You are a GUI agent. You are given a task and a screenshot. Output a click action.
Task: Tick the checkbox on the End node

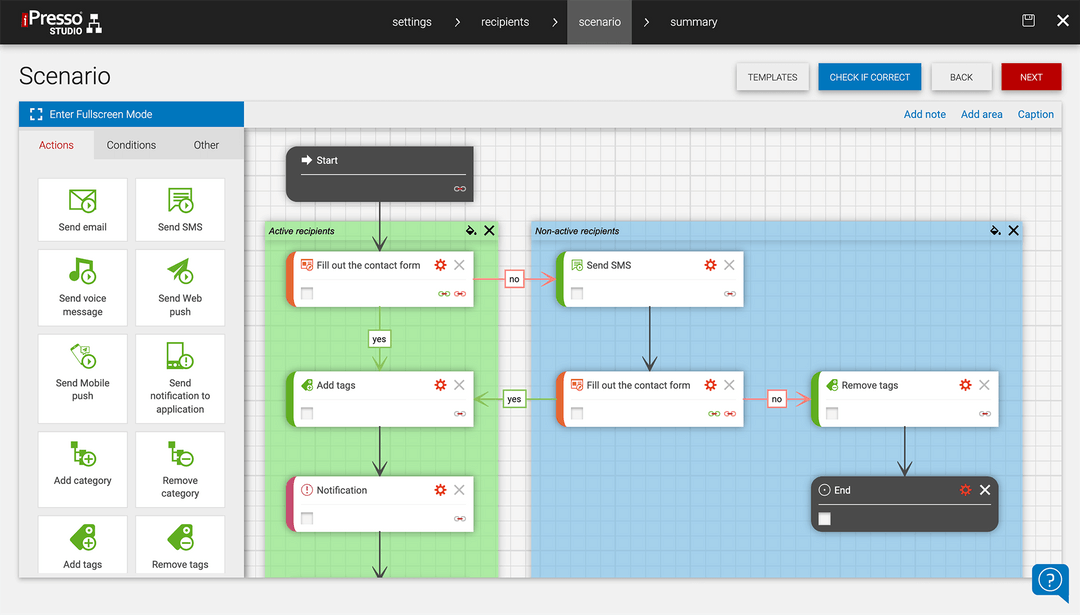point(825,519)
